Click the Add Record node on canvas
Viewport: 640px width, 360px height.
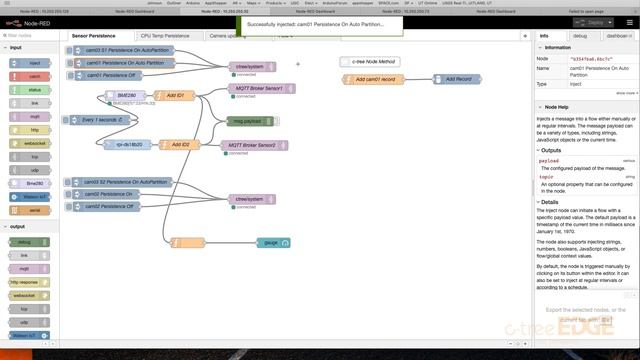[457, 79]
